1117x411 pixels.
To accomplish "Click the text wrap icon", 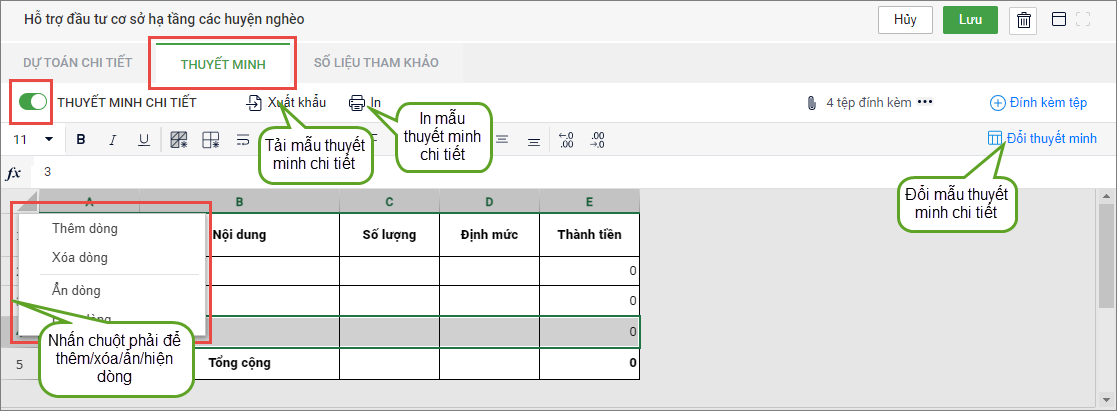I will coord(243,139).
